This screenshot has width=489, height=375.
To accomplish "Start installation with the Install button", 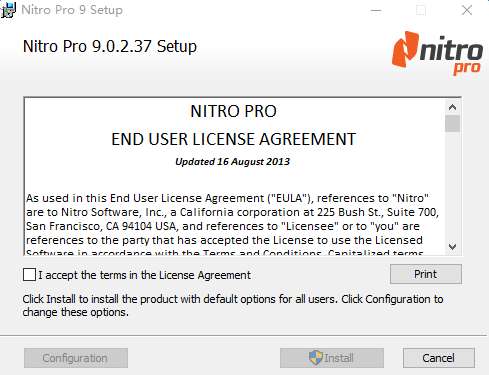I will pos(332,358).
